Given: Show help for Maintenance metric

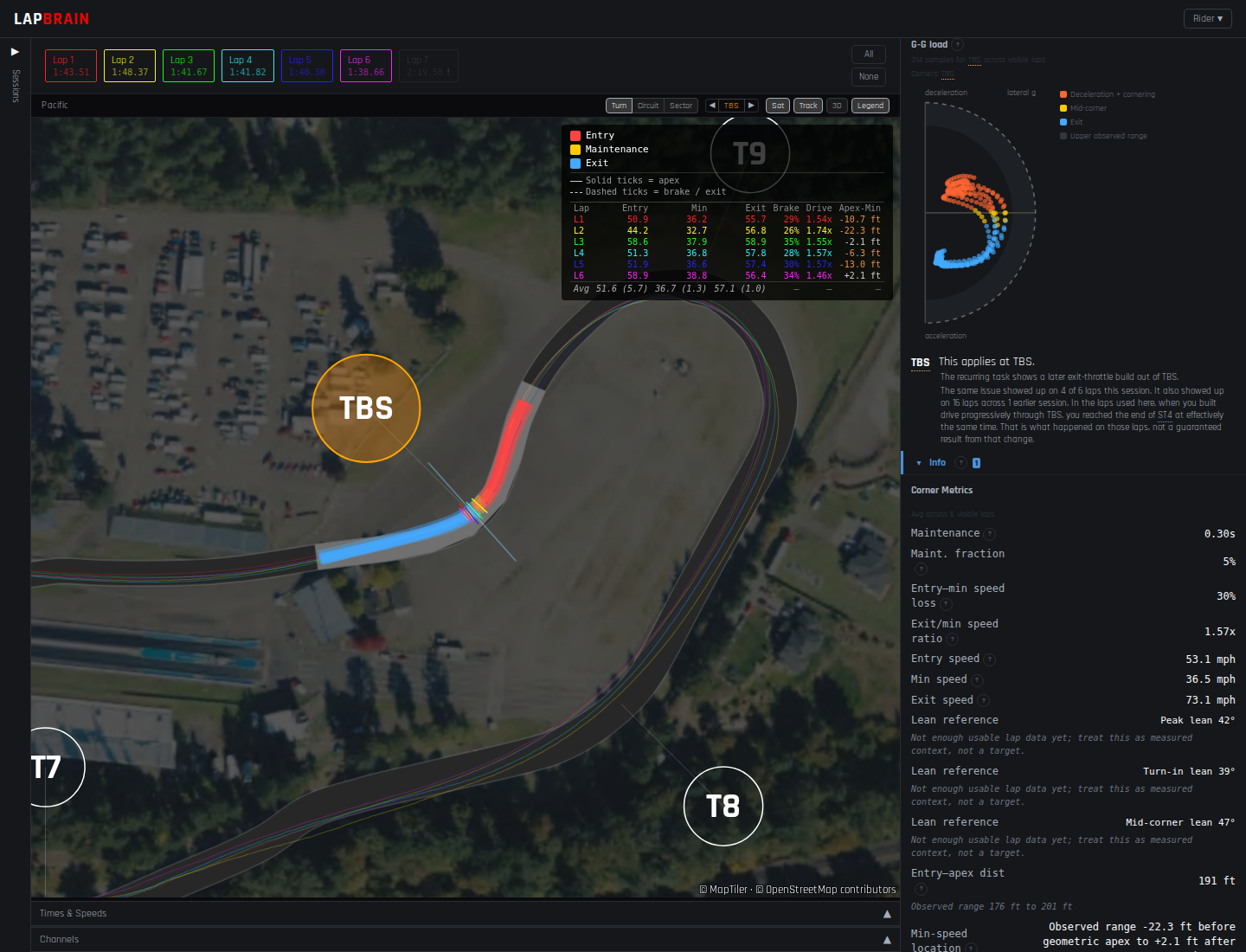Looking at the screenshot, I should click(x=990, y=534).
